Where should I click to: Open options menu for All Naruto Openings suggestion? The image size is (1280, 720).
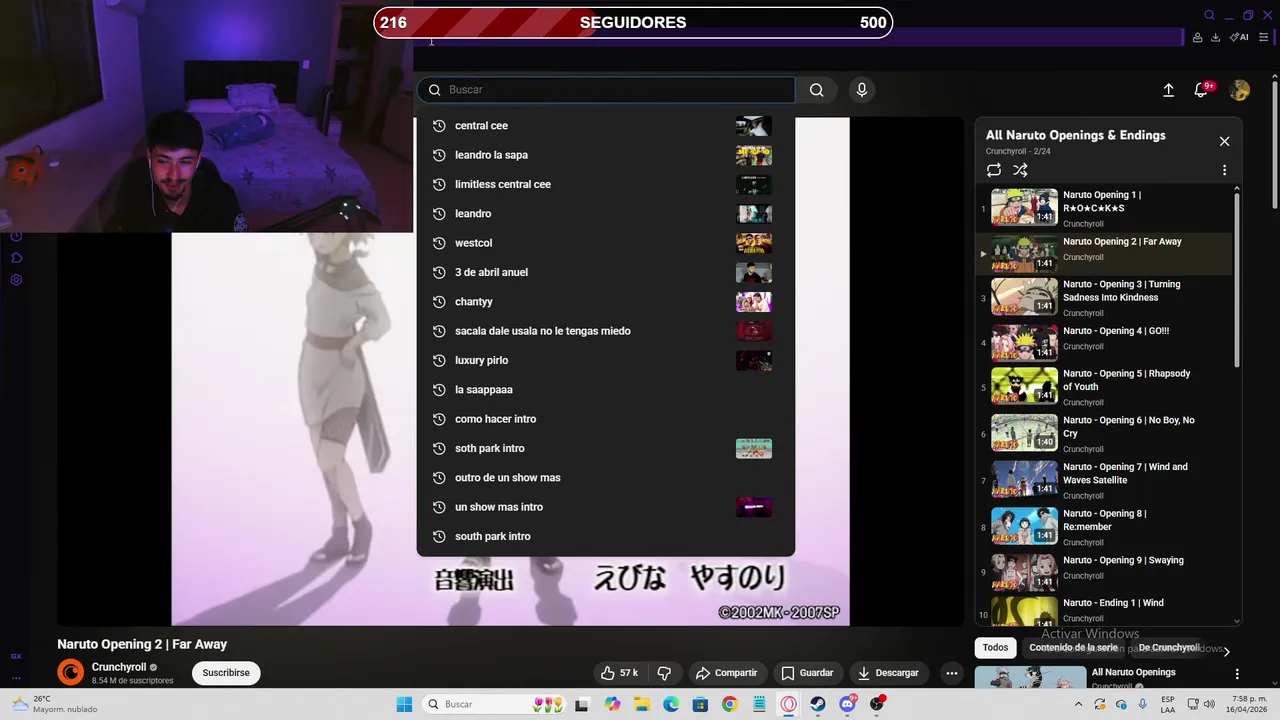click(1237, 675)
